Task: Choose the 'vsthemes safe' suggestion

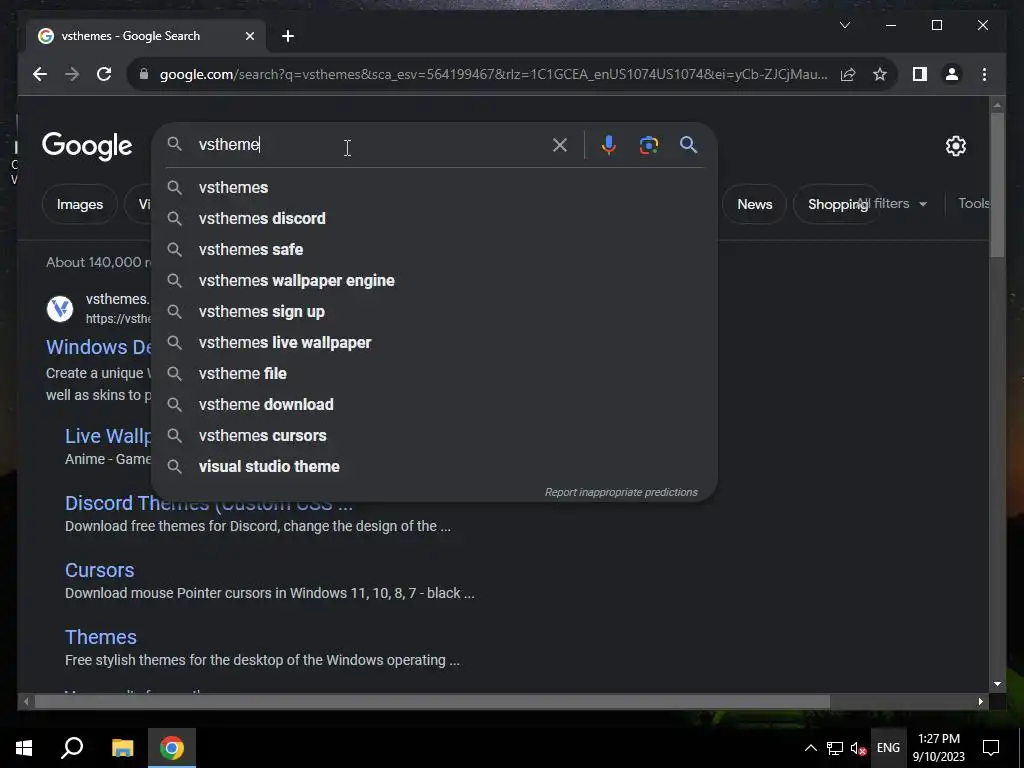Action: tap(434, 249)
